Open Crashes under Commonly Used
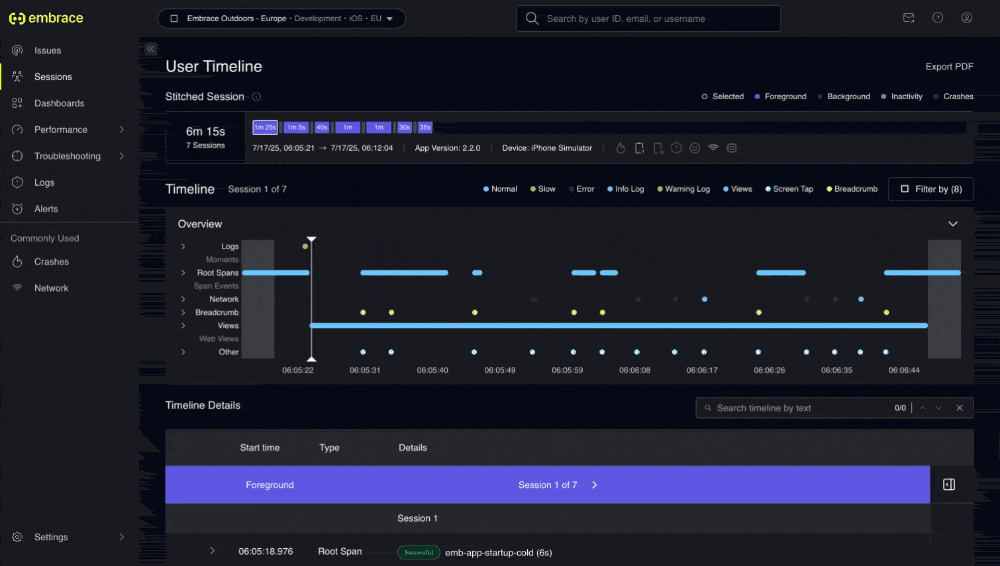 [x=51, y=262]
